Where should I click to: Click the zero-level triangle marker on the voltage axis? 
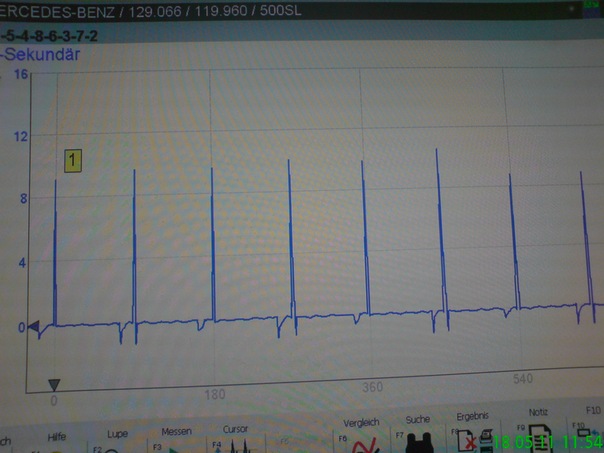pos(34,327)
